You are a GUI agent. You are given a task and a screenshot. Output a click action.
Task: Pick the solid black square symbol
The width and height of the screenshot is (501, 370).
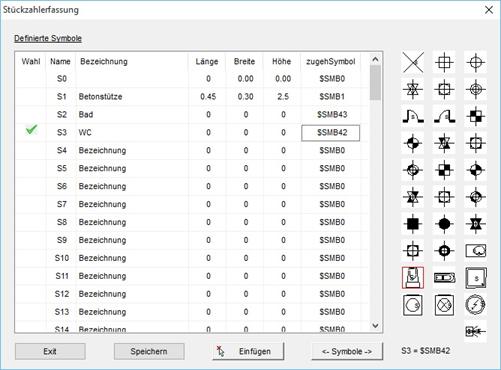(413, 224)
